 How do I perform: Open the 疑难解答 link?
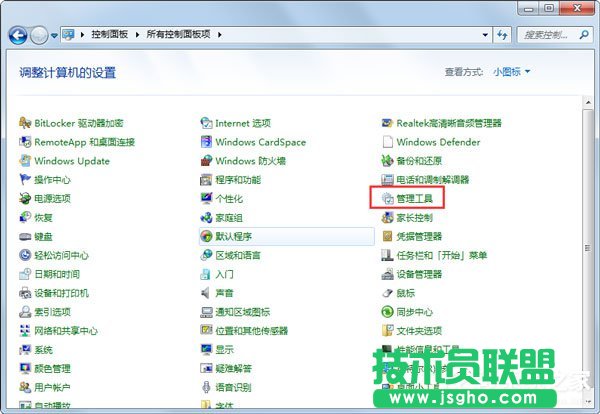tap(233, 368)
